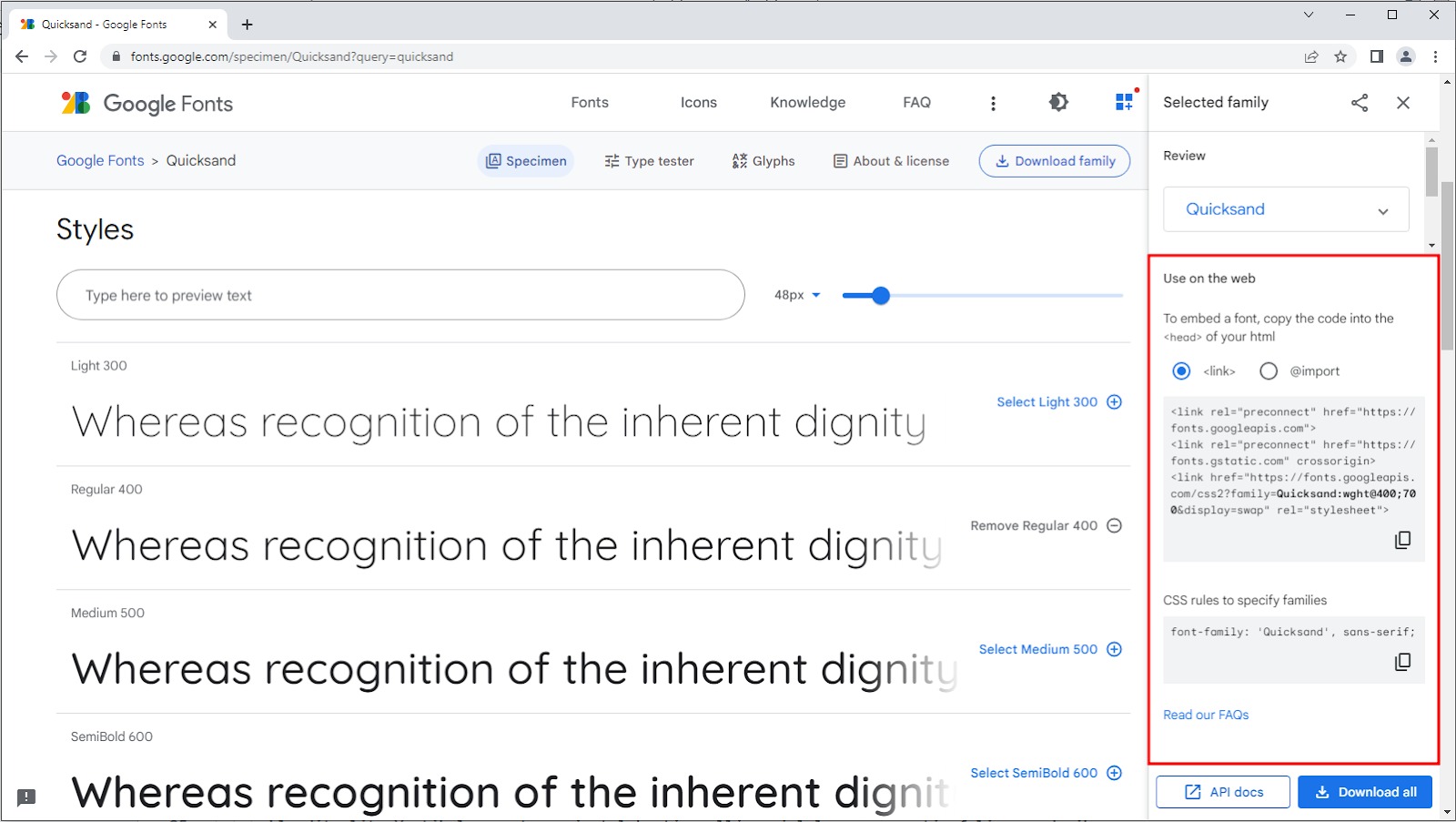
Task: Copy the link embed code snippet
Action: click(1402, 540)
